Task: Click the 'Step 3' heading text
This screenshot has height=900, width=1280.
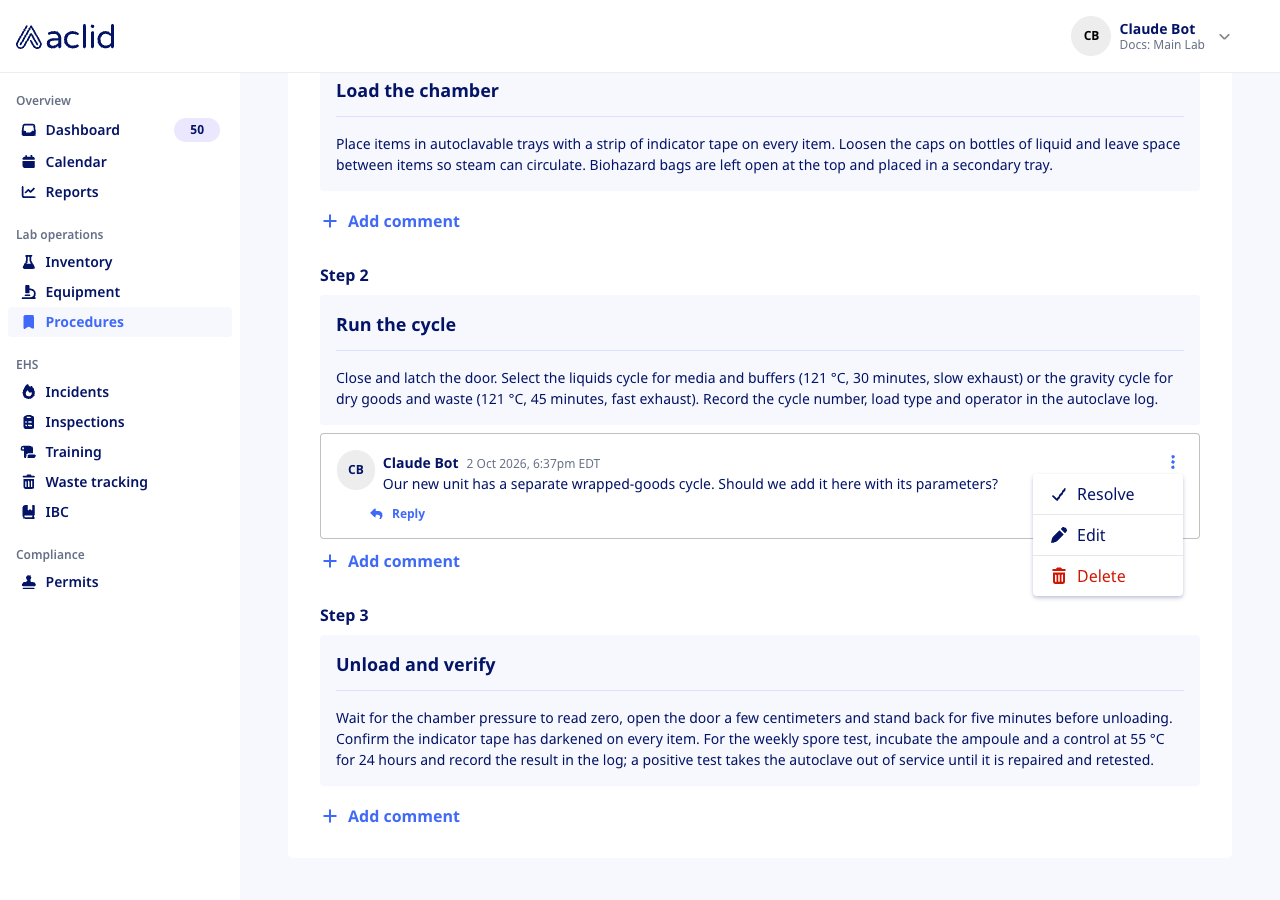Action: 344,615
